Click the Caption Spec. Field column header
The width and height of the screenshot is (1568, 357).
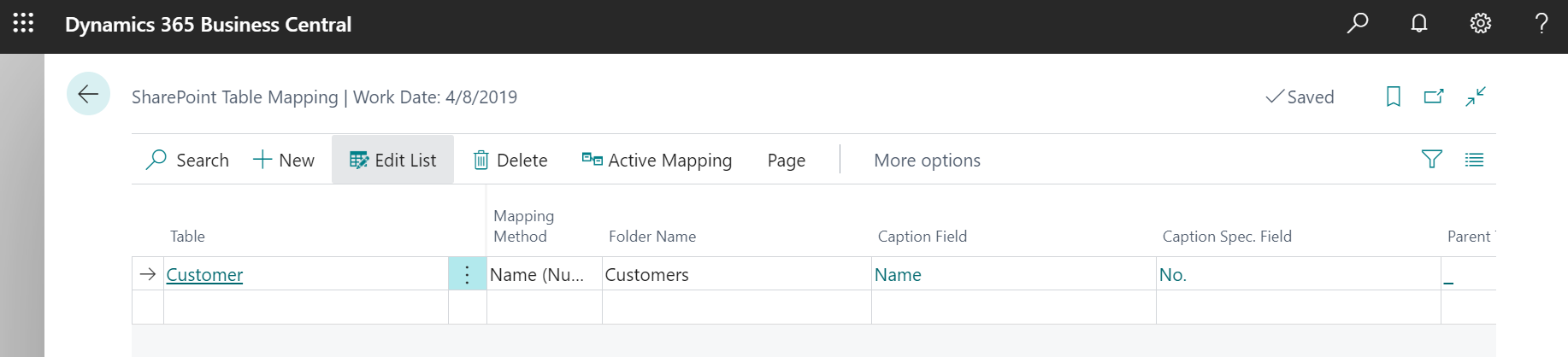click(x=1226, y=237)
